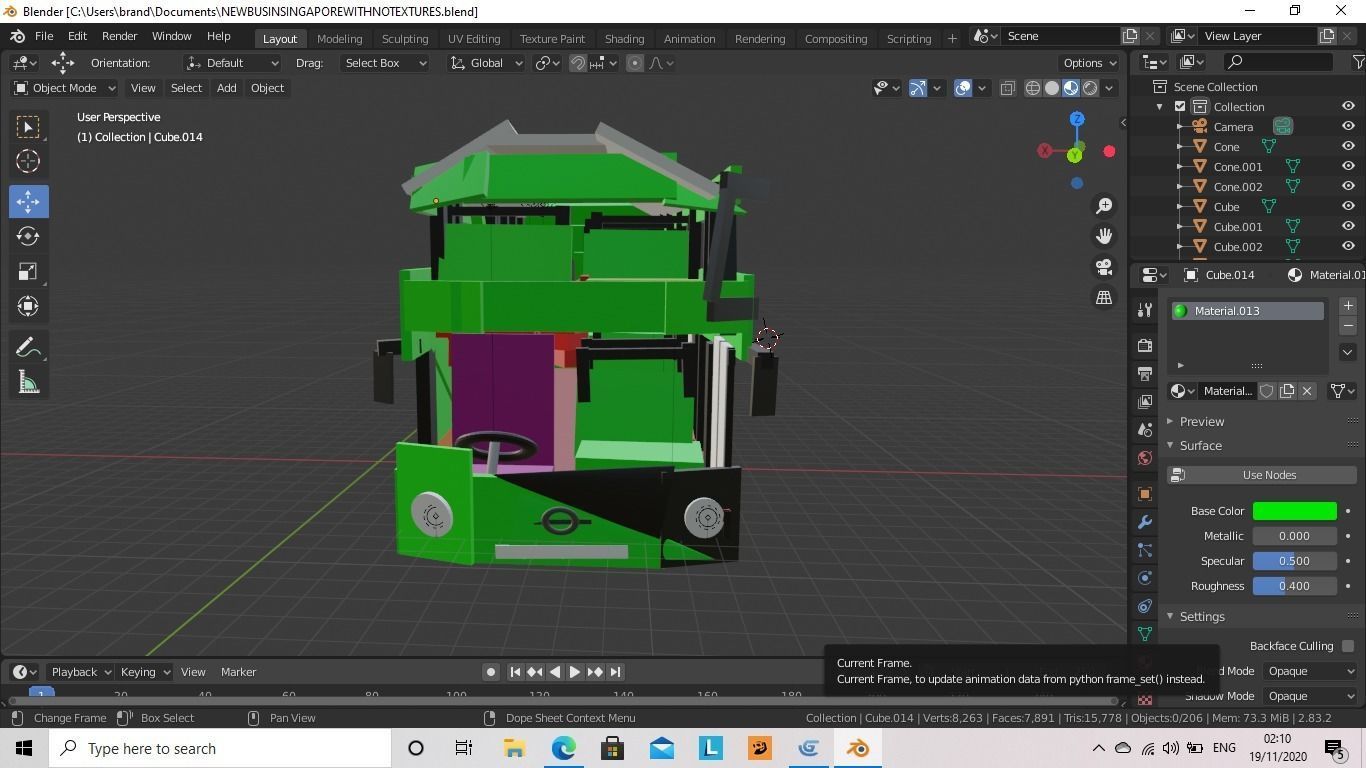
Task: Switch to rendered viewport shading
Action: pos(1090,88)
